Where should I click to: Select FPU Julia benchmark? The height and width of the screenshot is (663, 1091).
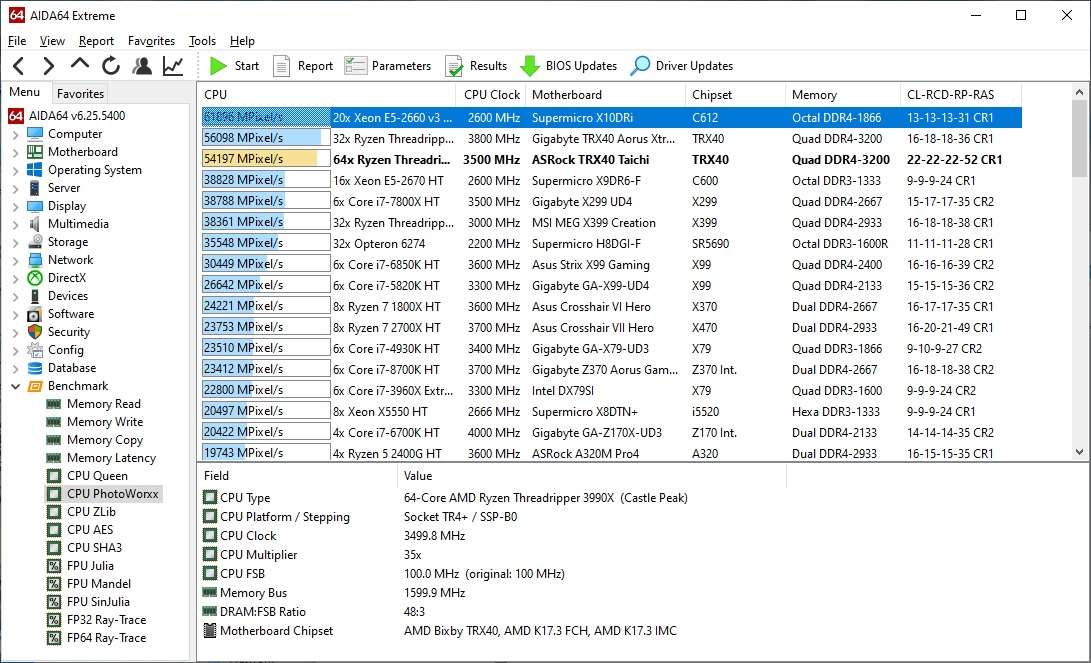click(90, 566)
